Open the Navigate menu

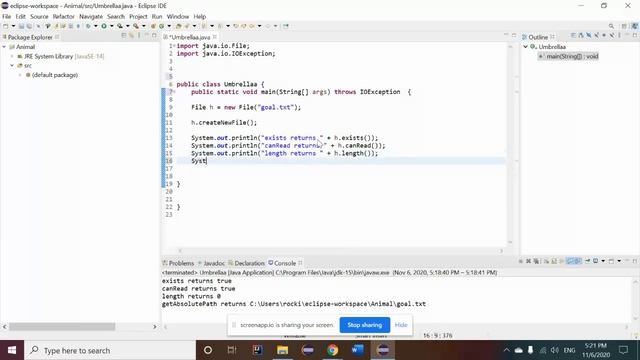click(91, 16)
